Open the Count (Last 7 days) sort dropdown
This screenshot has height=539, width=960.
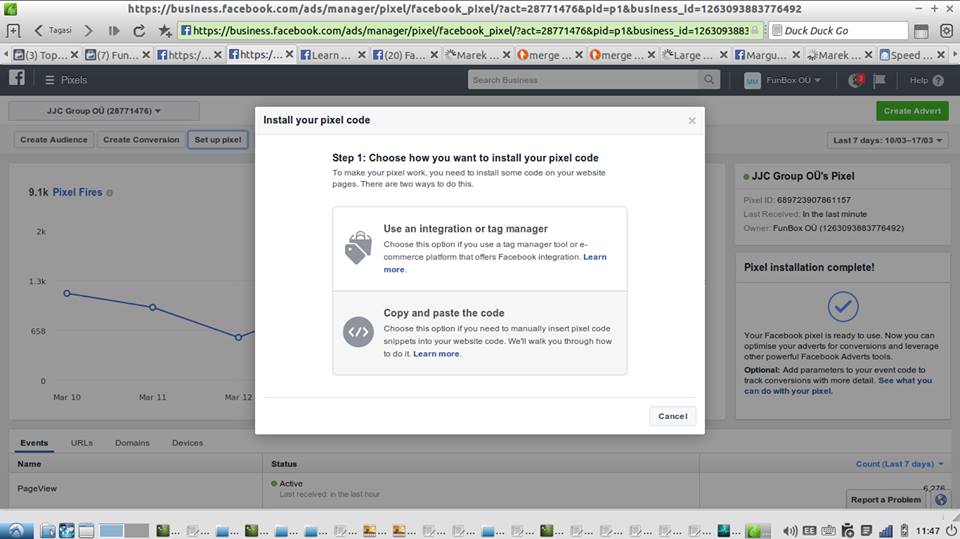899,464
